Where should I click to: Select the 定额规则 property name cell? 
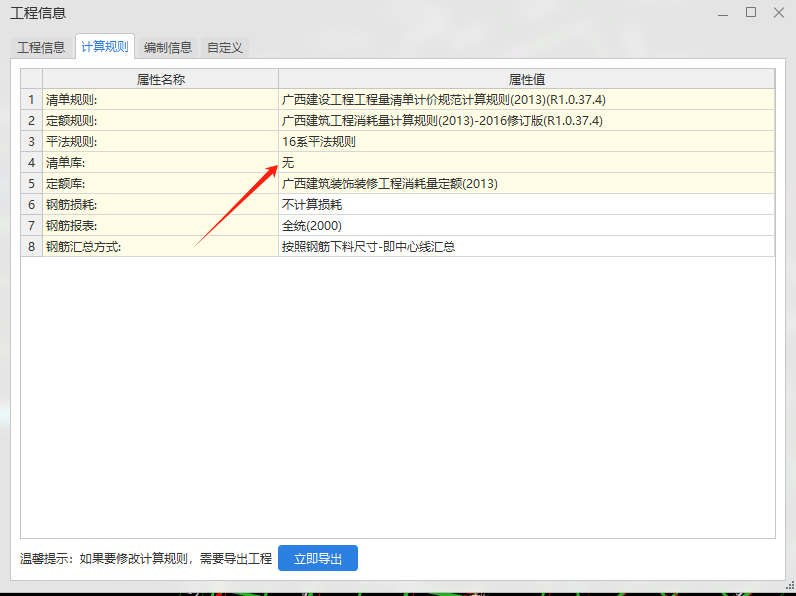coord(160,121)
